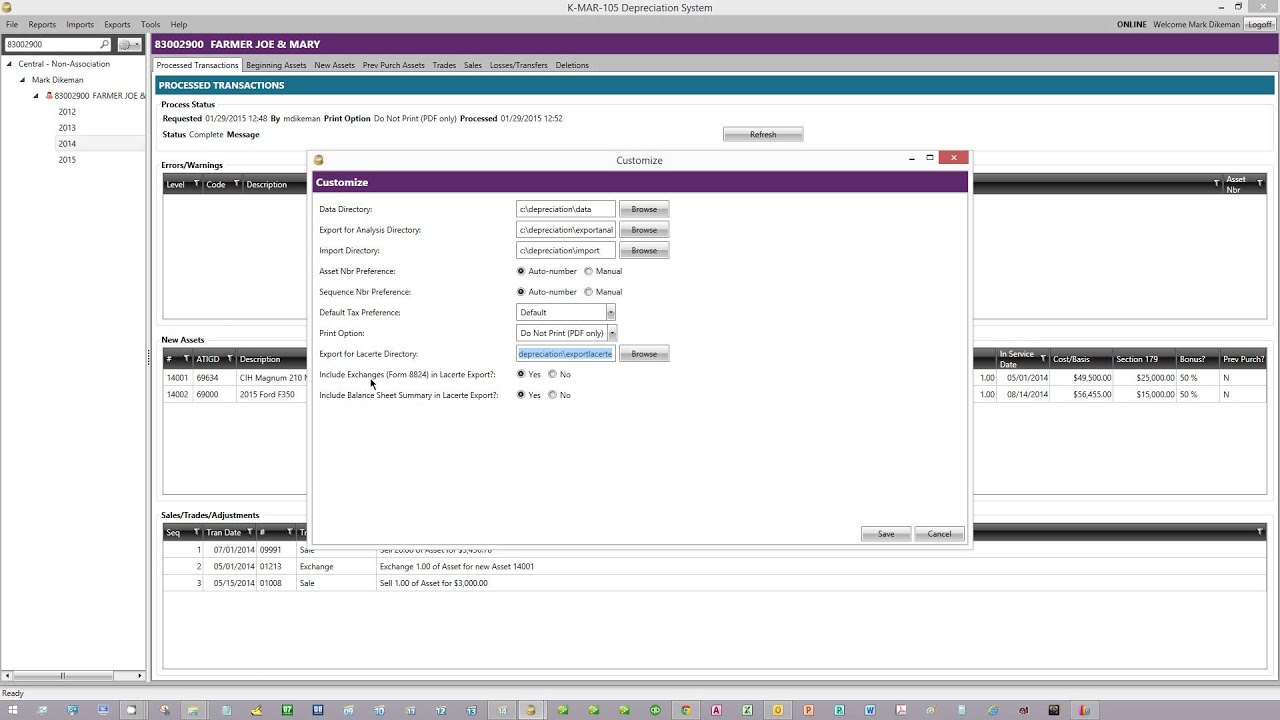Switch to the Beginning Assets tab
This screenshot has height=720, width=1280.
(x=276, y=65)
